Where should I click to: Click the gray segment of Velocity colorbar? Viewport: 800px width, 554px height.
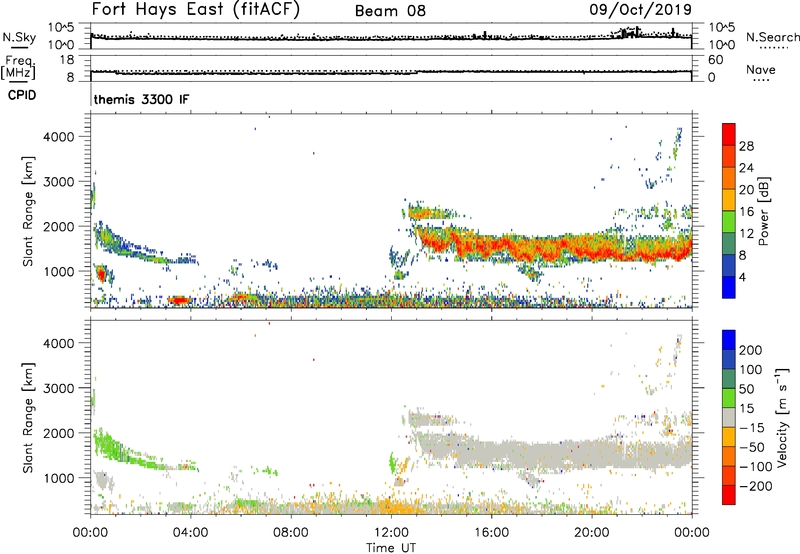tap(729, 417)
